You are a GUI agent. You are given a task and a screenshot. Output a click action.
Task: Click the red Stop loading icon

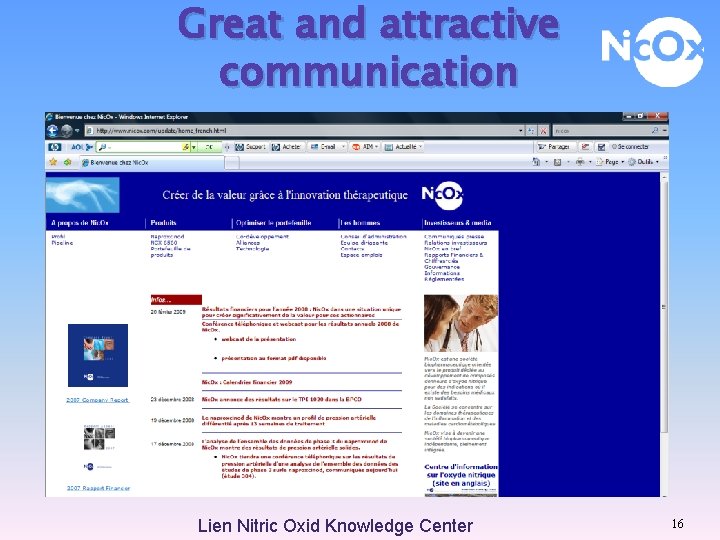543,131
